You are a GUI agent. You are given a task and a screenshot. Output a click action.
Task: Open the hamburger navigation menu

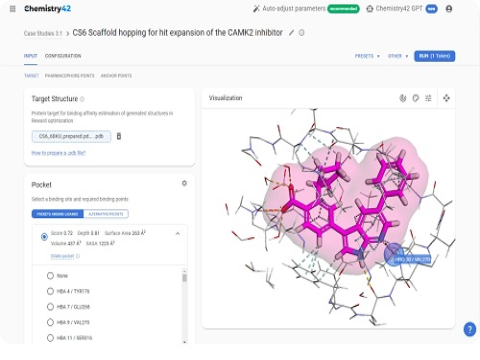pyautogui.click(x=13, y=9)
